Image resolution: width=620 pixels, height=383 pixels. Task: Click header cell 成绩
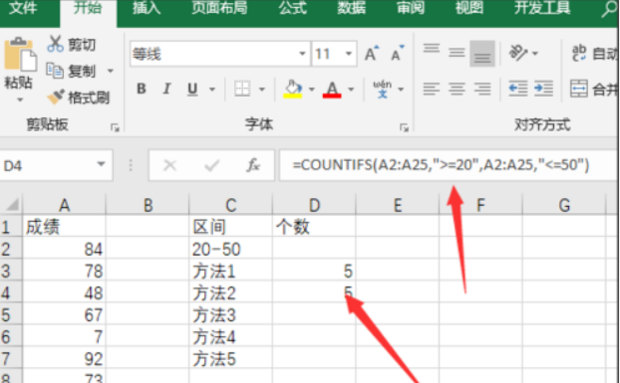[x=64, y=227]
